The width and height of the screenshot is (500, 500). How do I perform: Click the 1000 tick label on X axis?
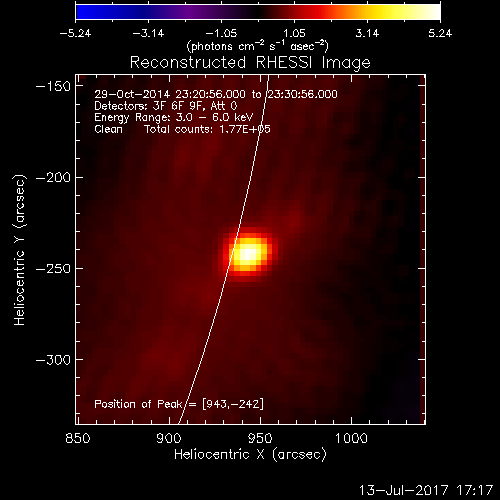tap(351, 438)
